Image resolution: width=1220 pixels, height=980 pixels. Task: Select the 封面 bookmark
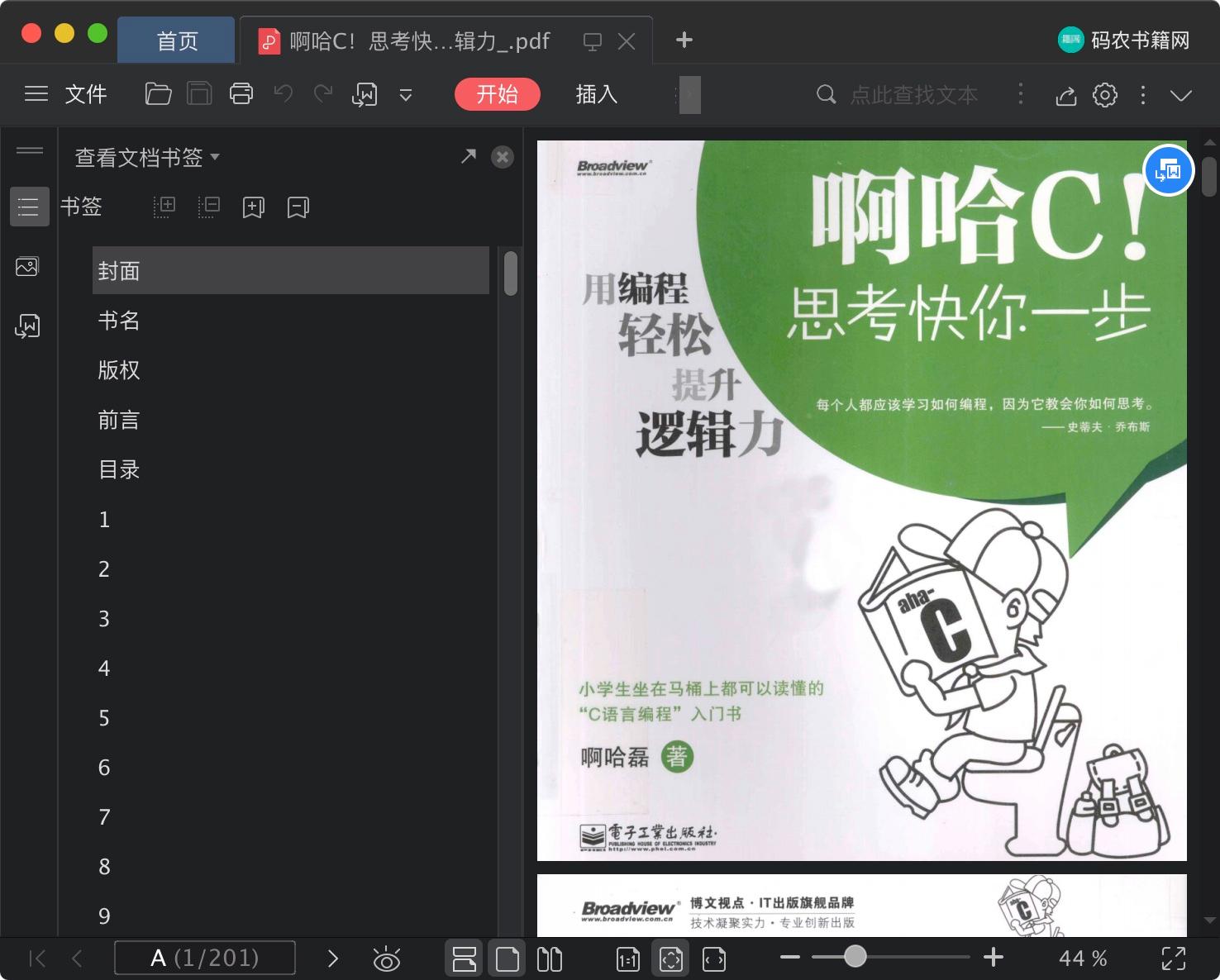[291, 270]
